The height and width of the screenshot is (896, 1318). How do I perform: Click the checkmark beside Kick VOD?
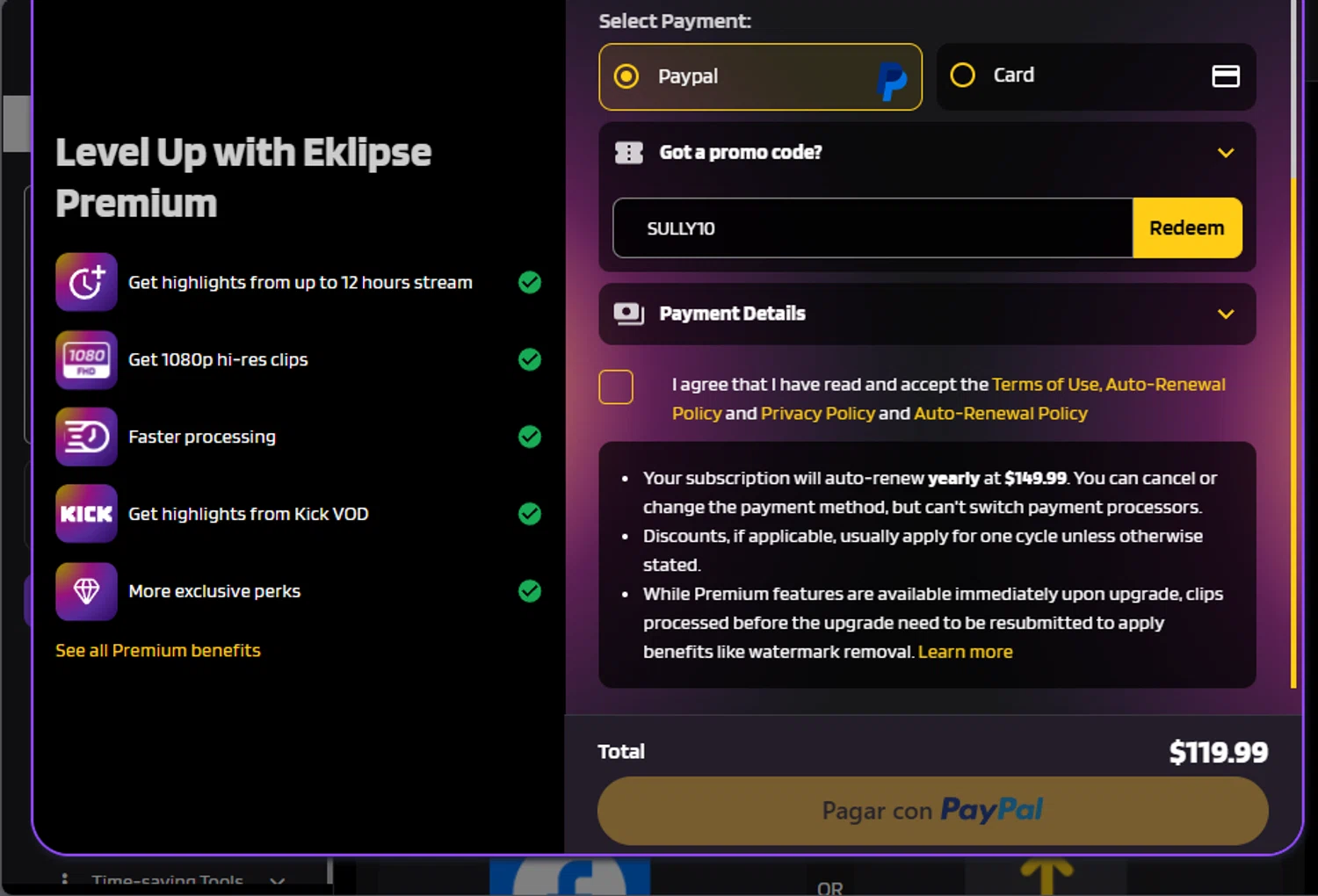(x=530, y=514)
